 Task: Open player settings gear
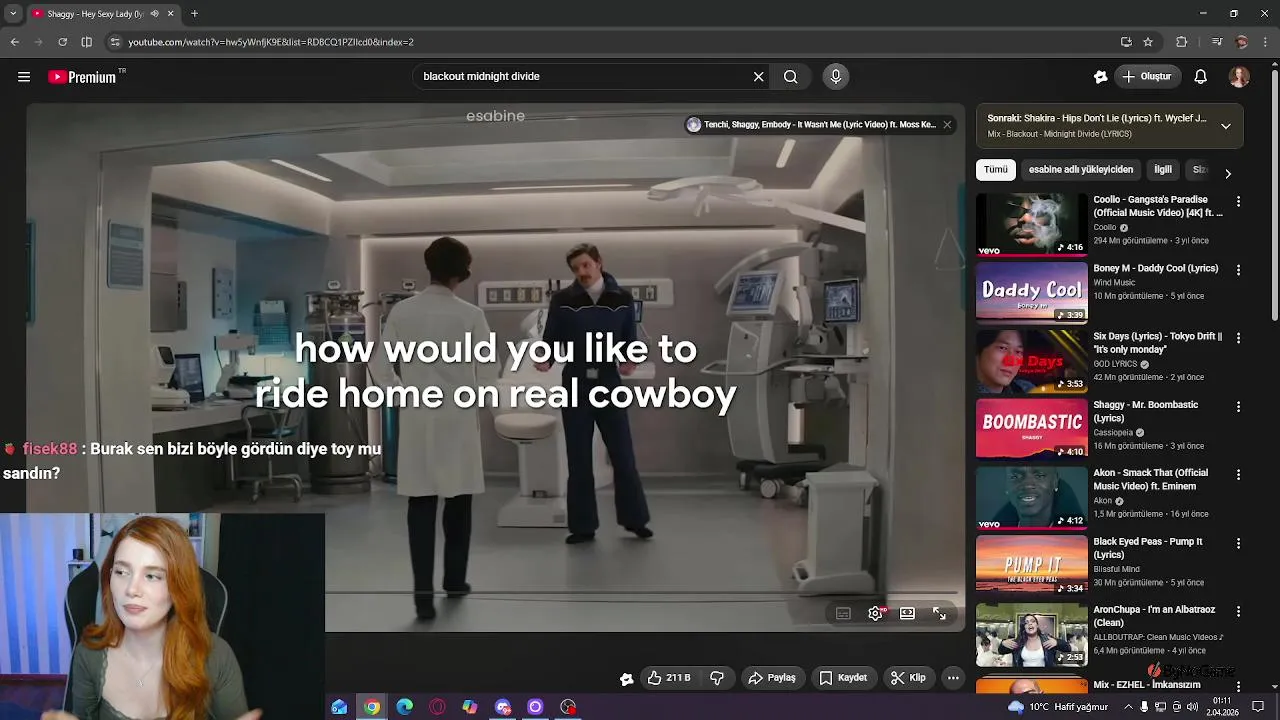[875, 614]
